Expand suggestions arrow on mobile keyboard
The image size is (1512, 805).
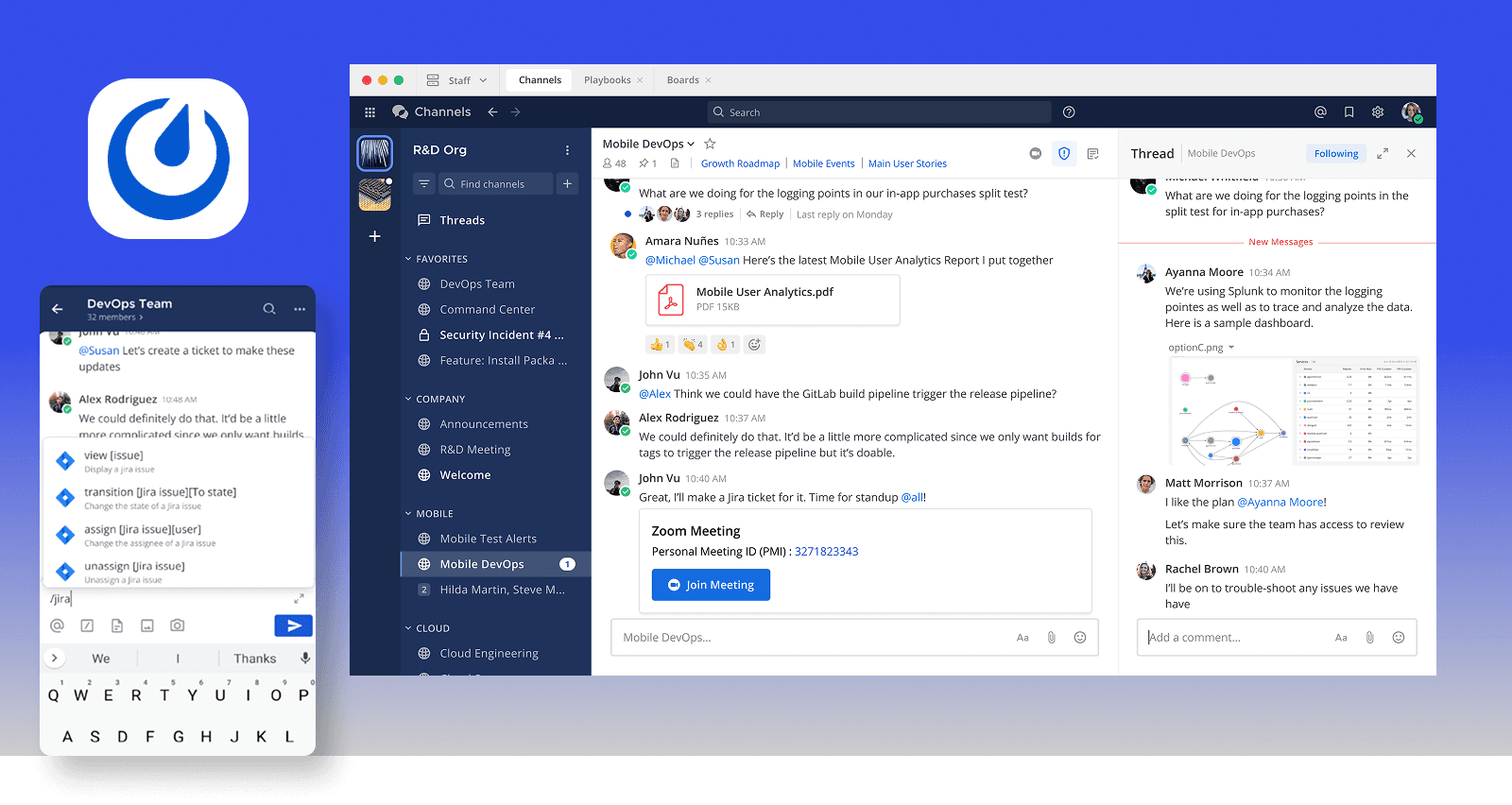click(54, 659)
